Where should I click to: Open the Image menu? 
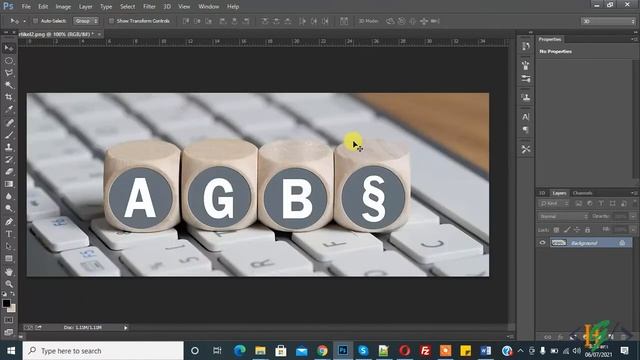pyautogui.click(x=63, y=7)
